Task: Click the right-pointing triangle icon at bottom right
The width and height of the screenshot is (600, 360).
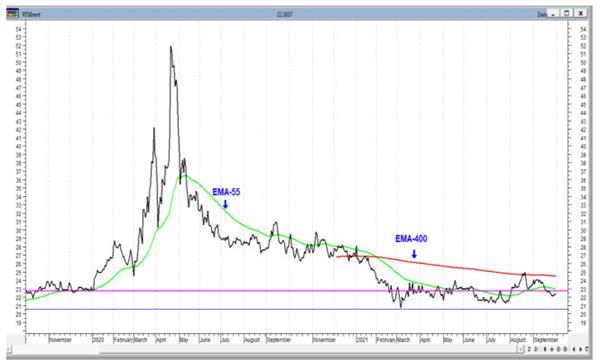Action: [580, 349]
